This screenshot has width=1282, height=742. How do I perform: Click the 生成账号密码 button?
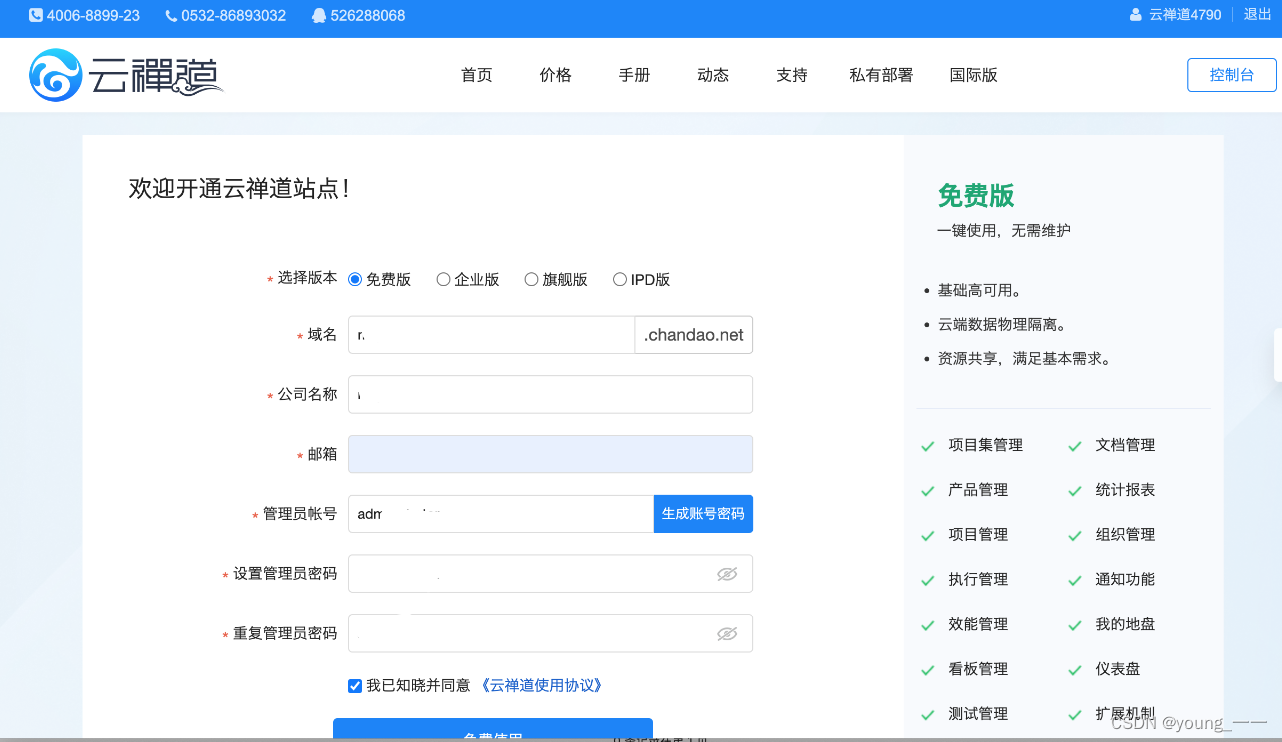[x=703, y=514]
